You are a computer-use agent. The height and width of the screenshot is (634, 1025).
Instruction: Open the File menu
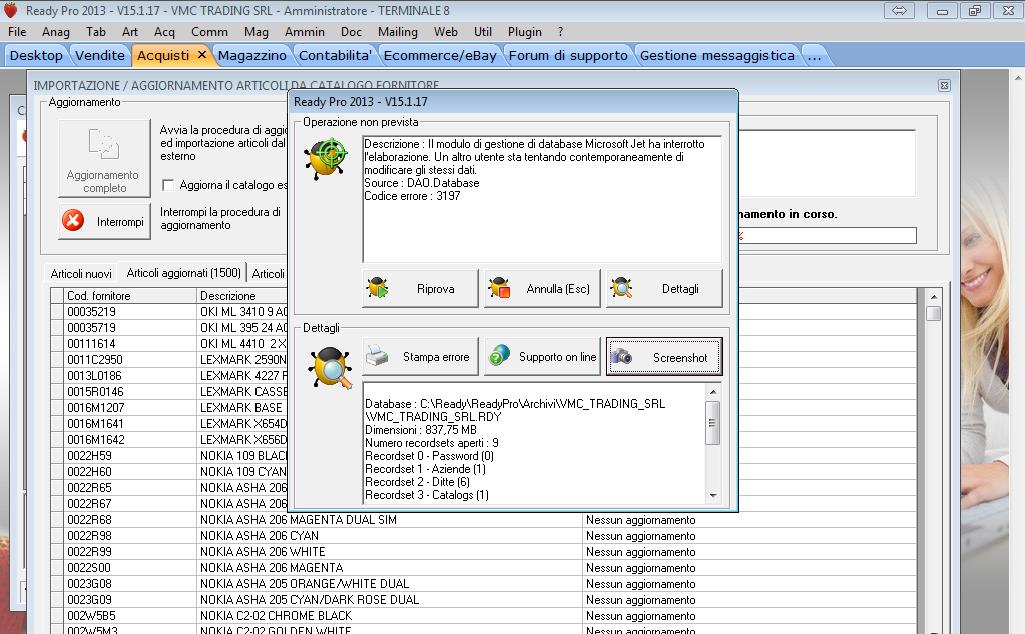17,31
